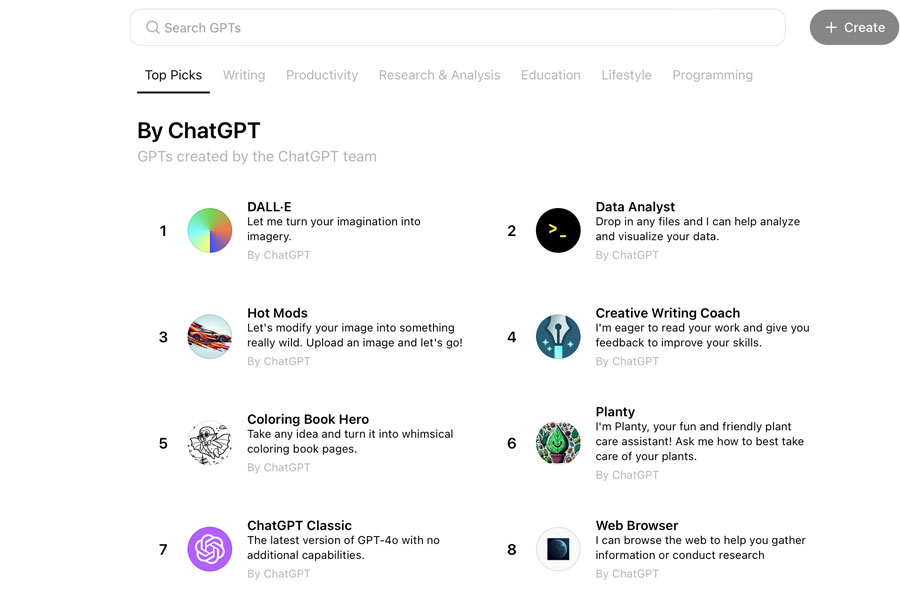Select the Creative Writing Coach pen icon

(x=558, y=336)
